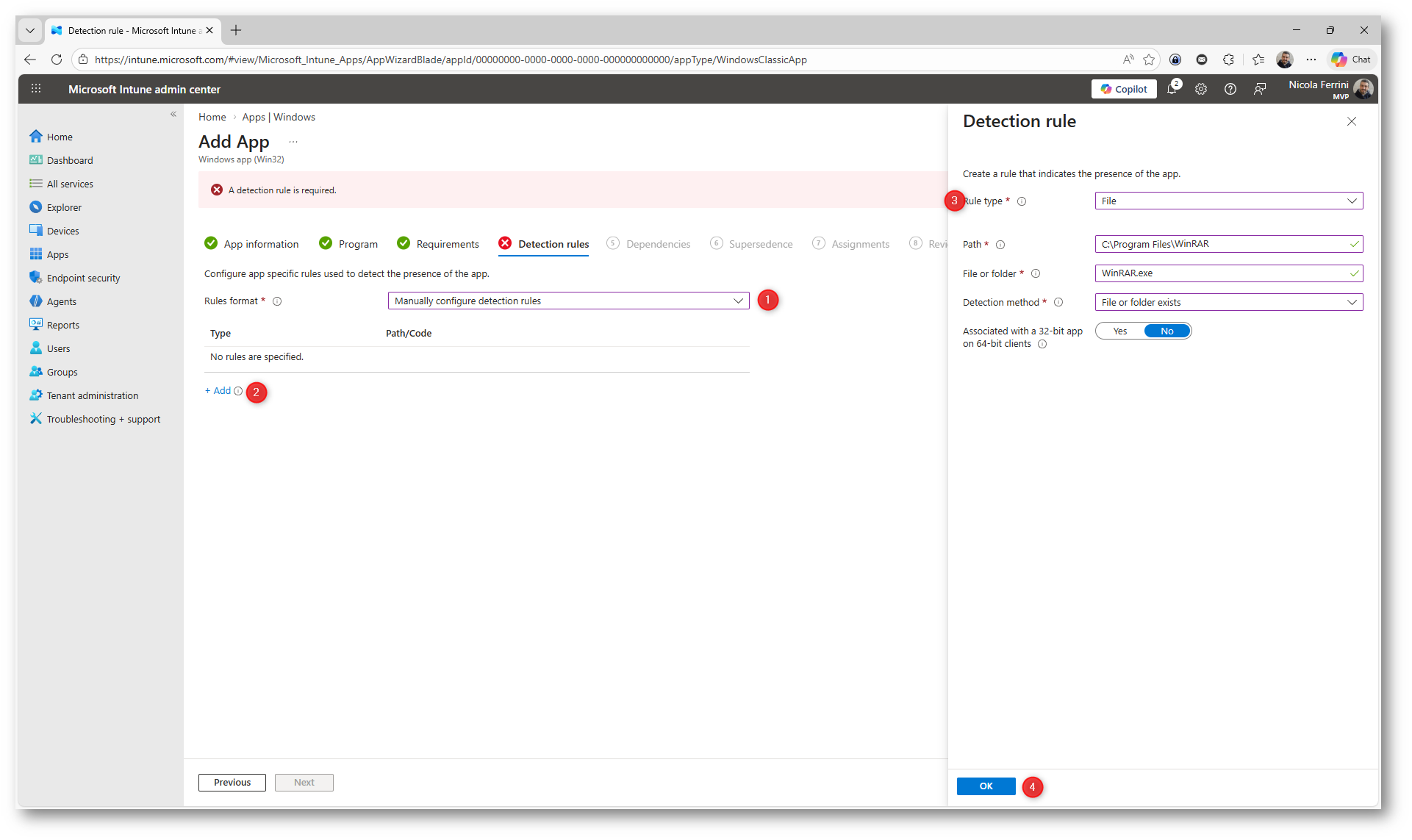Select Yes for 32-bit app toggle
This screenshot has height=840, width=1412.
[x=1119, y=331]
